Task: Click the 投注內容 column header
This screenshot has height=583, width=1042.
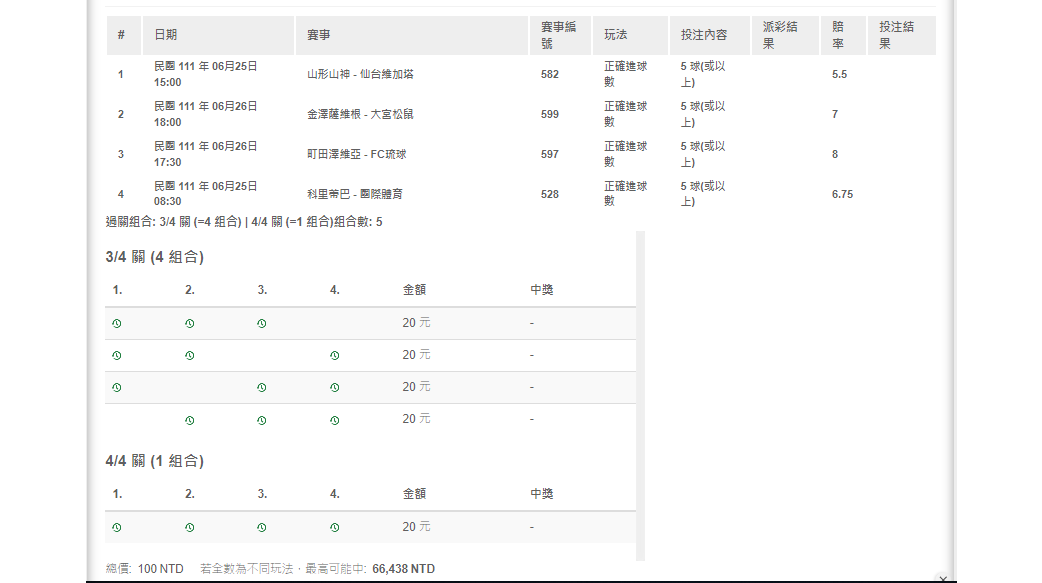Action: pos(710,35)
